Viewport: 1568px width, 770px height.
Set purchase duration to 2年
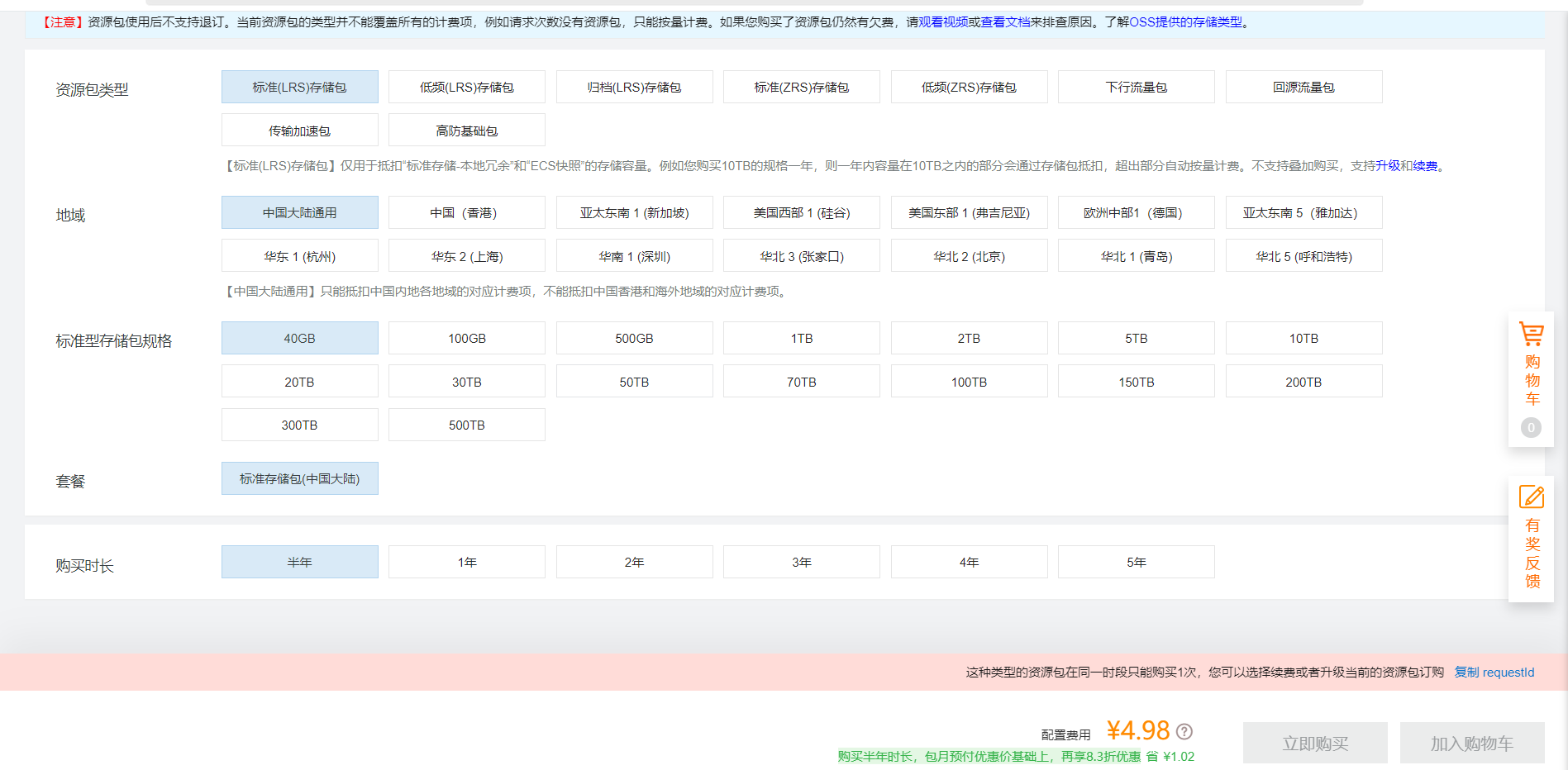click(x=634, y=562)
